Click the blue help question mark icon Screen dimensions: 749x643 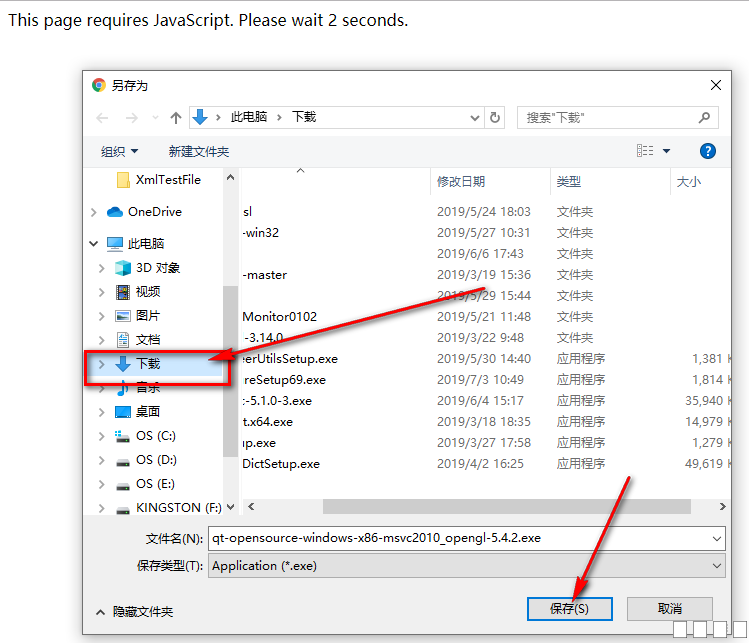coord(708,151)
